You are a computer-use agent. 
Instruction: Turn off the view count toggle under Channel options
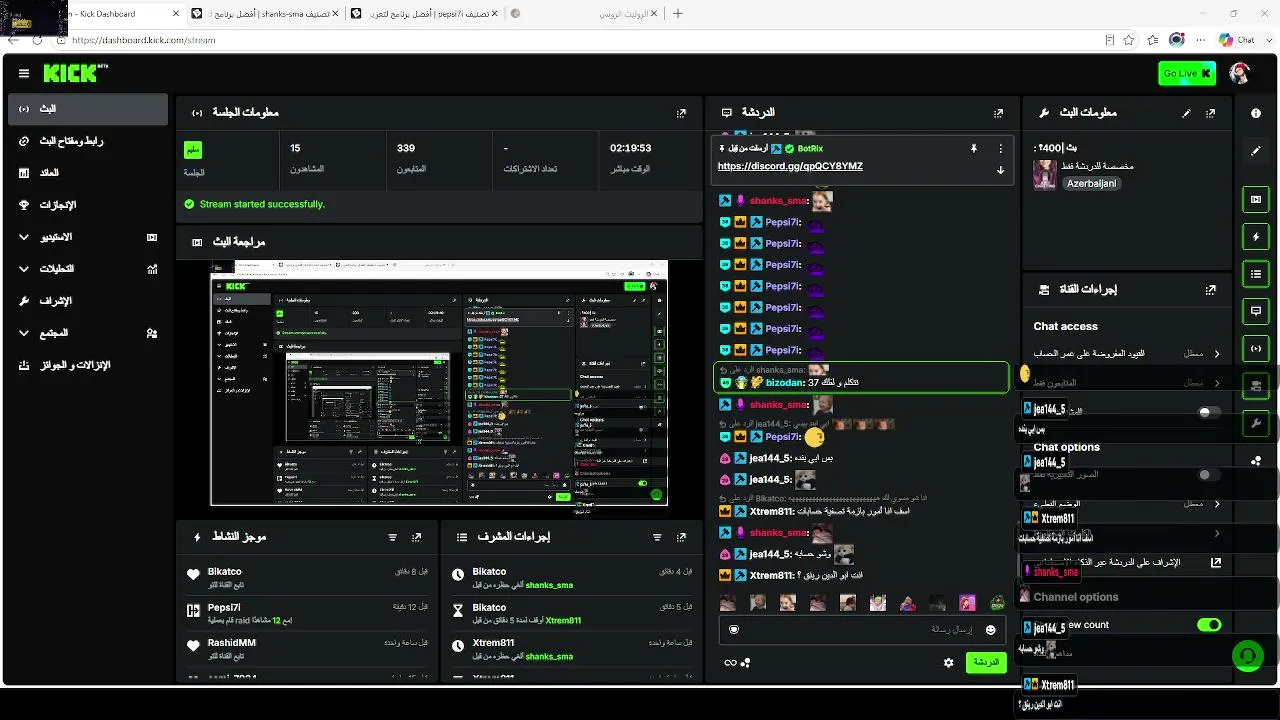[x=1209, y=625]
